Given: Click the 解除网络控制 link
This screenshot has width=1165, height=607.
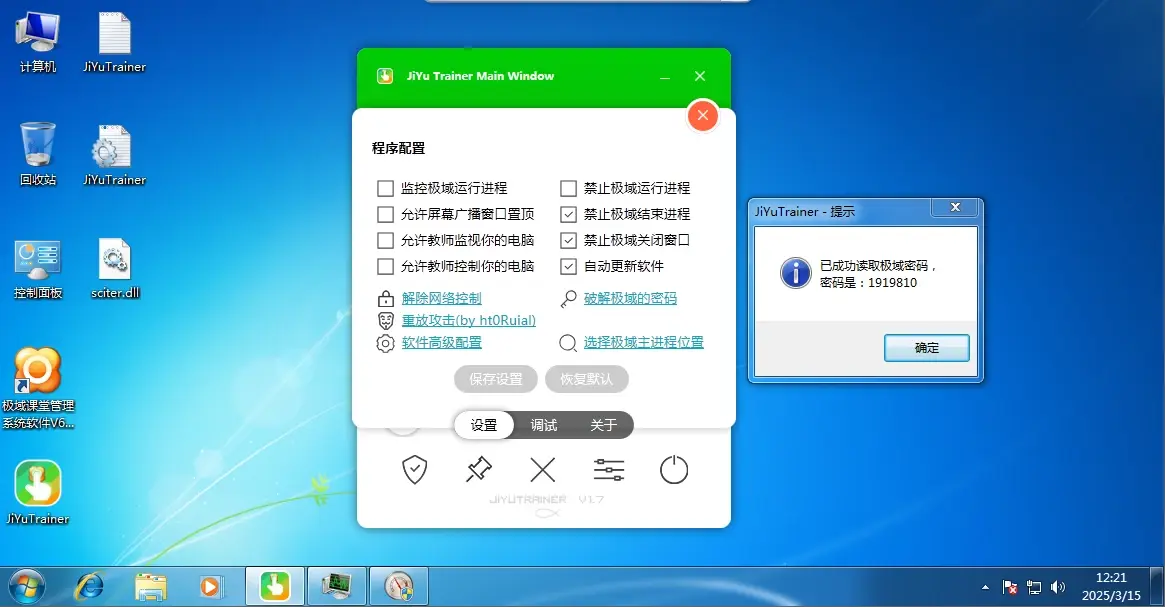Looking at the screenshot, I should pos(441,298).
